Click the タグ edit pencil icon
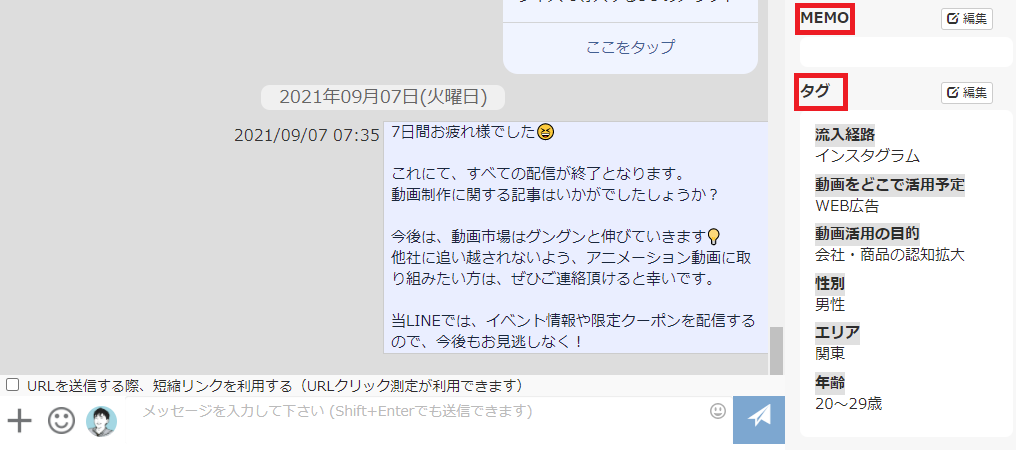 coord(967,93)
